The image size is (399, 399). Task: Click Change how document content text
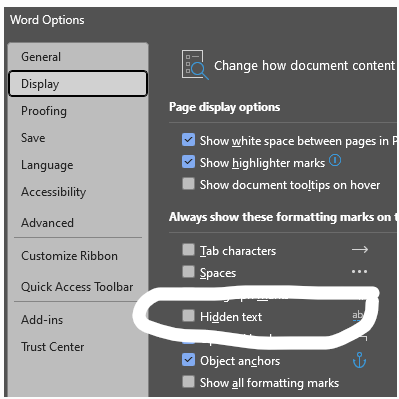click(304, 66)
